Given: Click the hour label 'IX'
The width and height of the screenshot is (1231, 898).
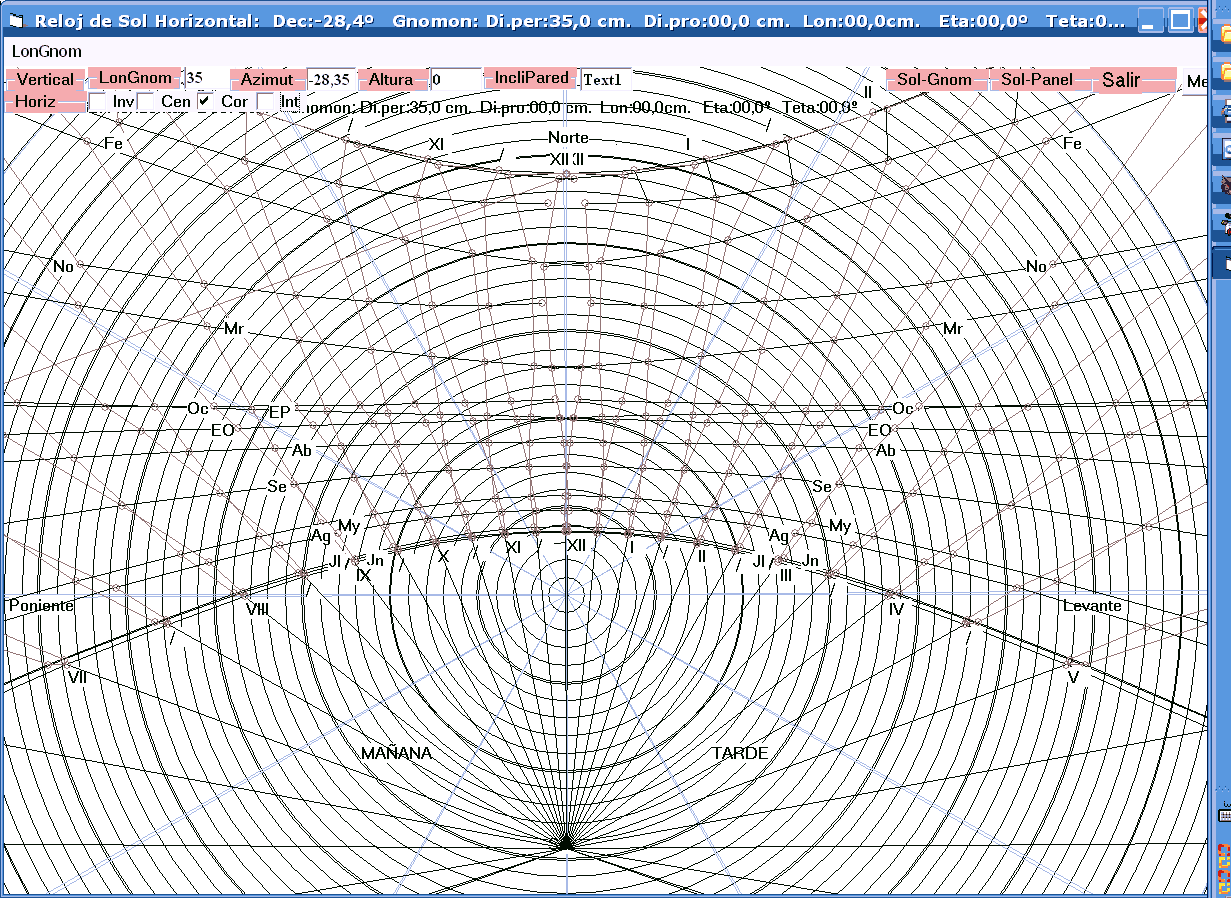Looking at the screenshot, I should pyautogui.click(x=364, y=576).
